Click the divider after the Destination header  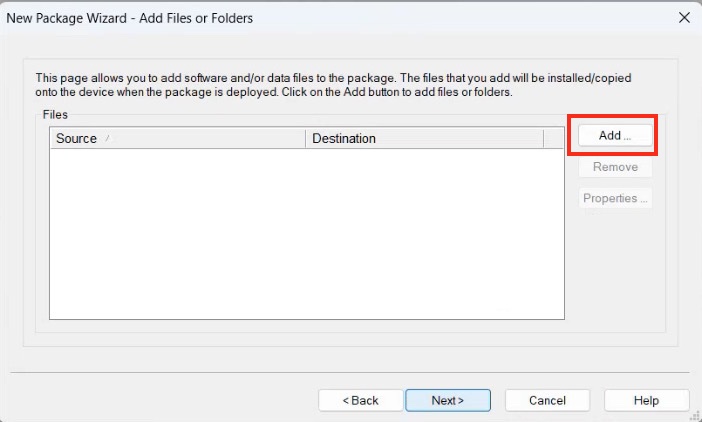(x=543, y=139)
